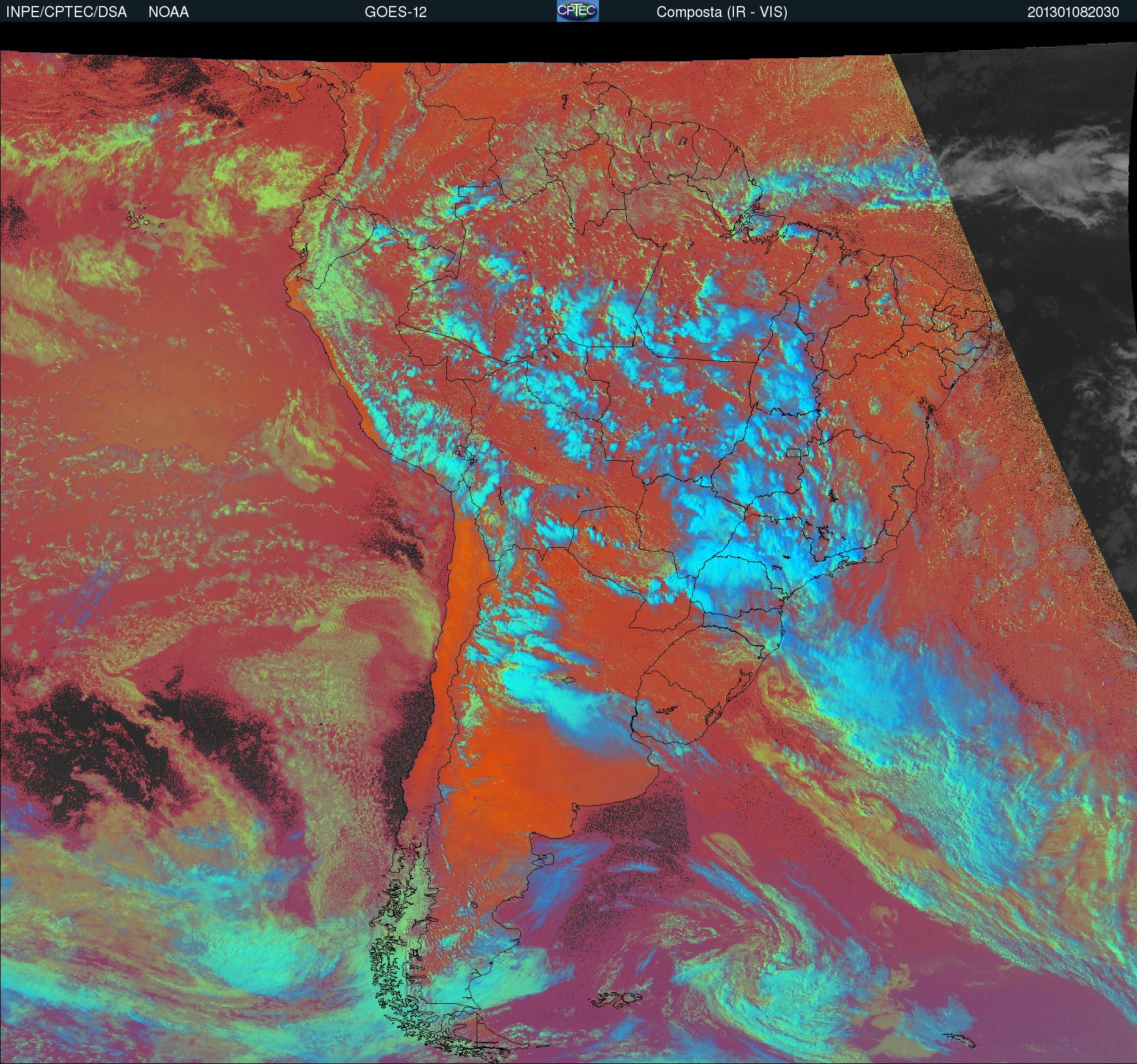
Task: Click the CPTEC logo in header
Action: tap(578, 11)
